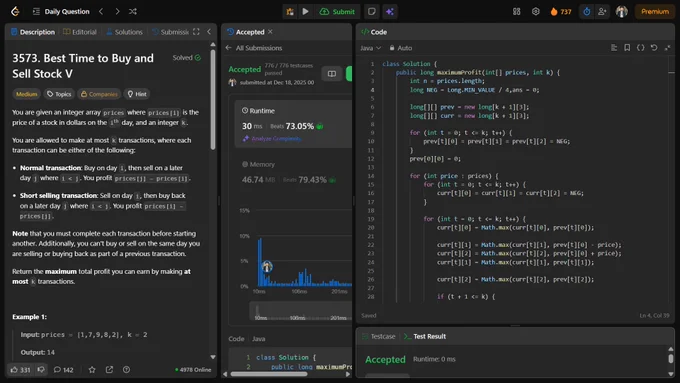
Task: Click the description panel vertical scrollbar
Action: (x=213, y=100)
